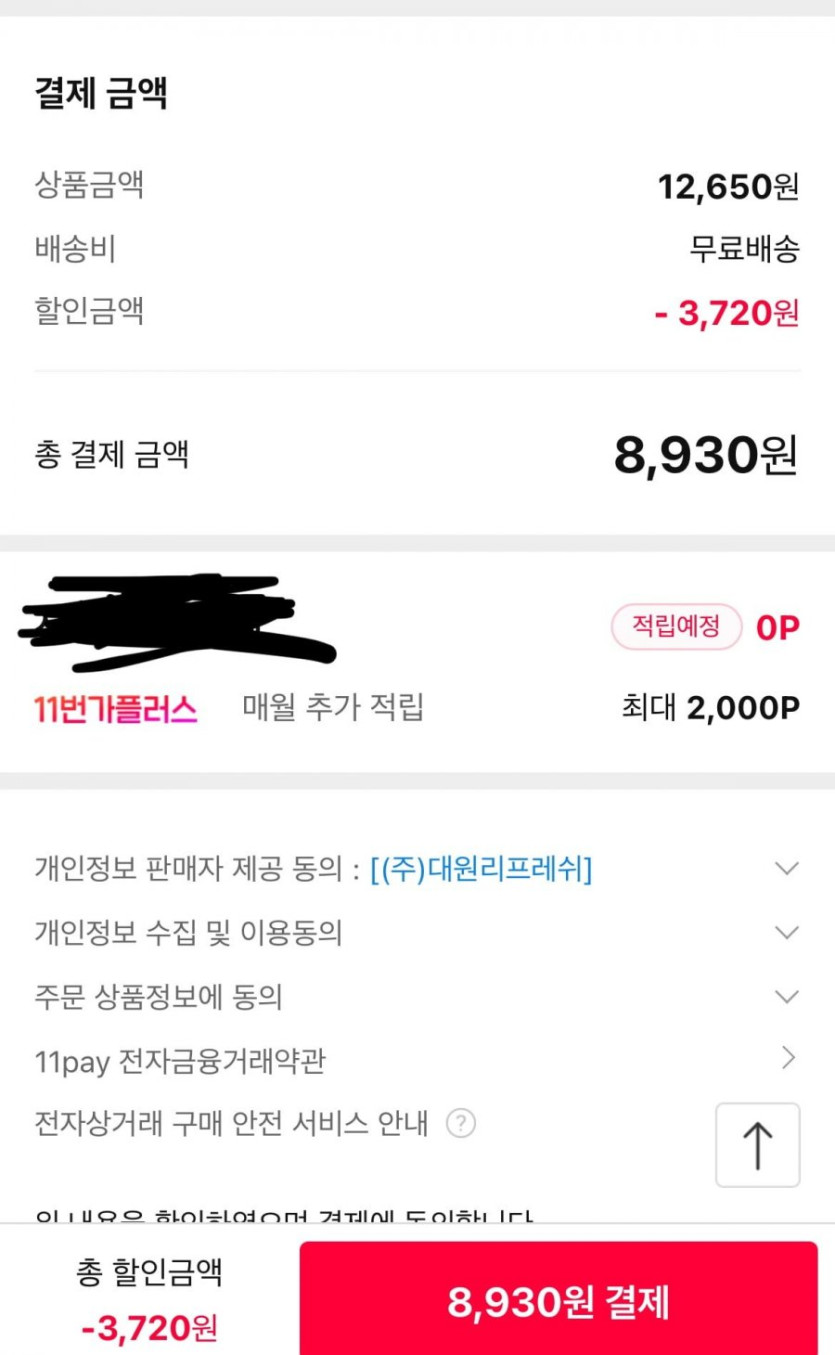
Task: Tap the 11번가플러스 logo
Action: coord(115,709)
